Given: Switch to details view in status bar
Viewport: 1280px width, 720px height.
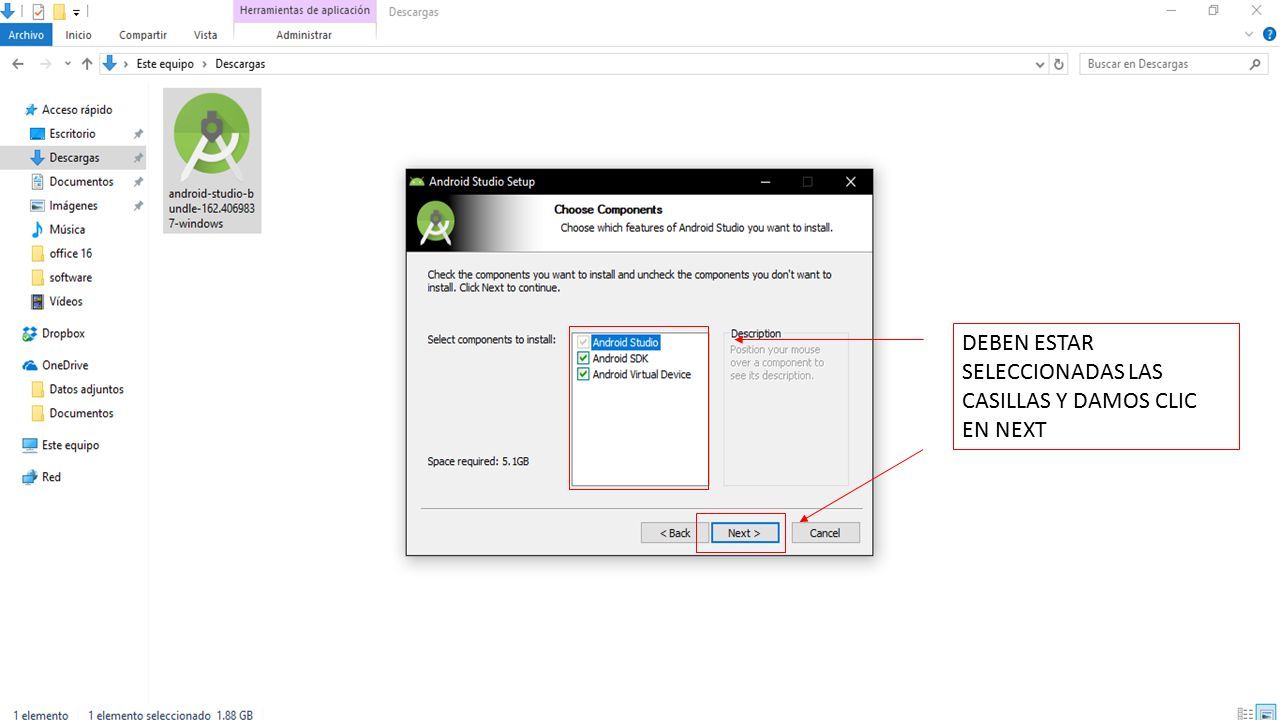Looking at the screenshot, I should (x=1245, y=714).
